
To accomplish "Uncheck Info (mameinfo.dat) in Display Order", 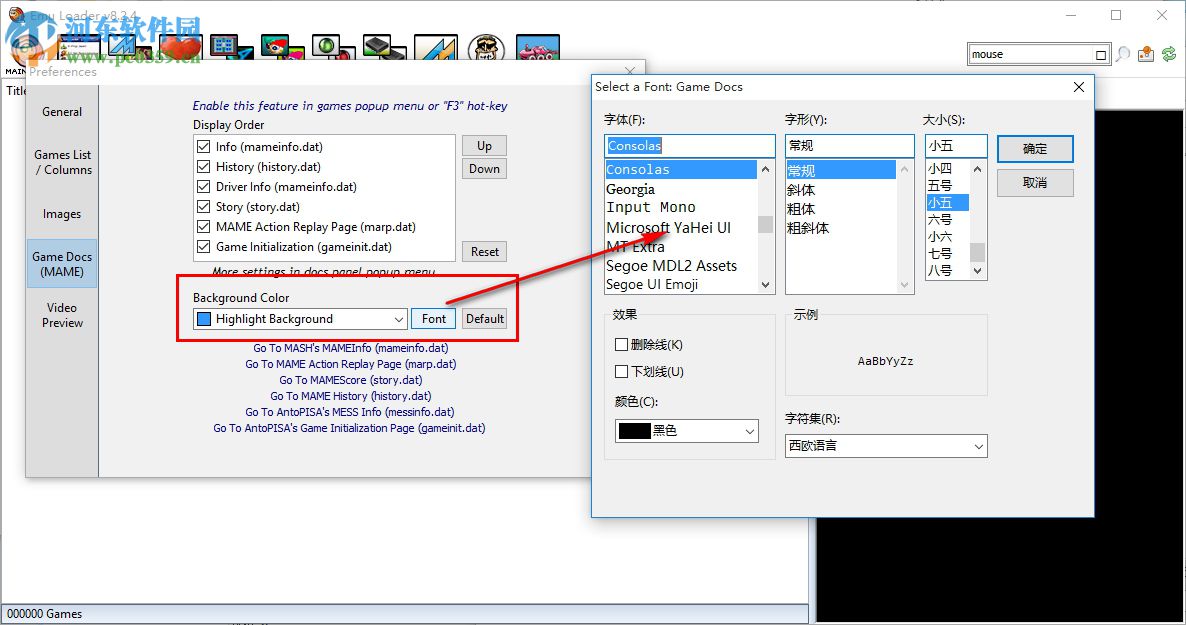I will pos(203,146).
